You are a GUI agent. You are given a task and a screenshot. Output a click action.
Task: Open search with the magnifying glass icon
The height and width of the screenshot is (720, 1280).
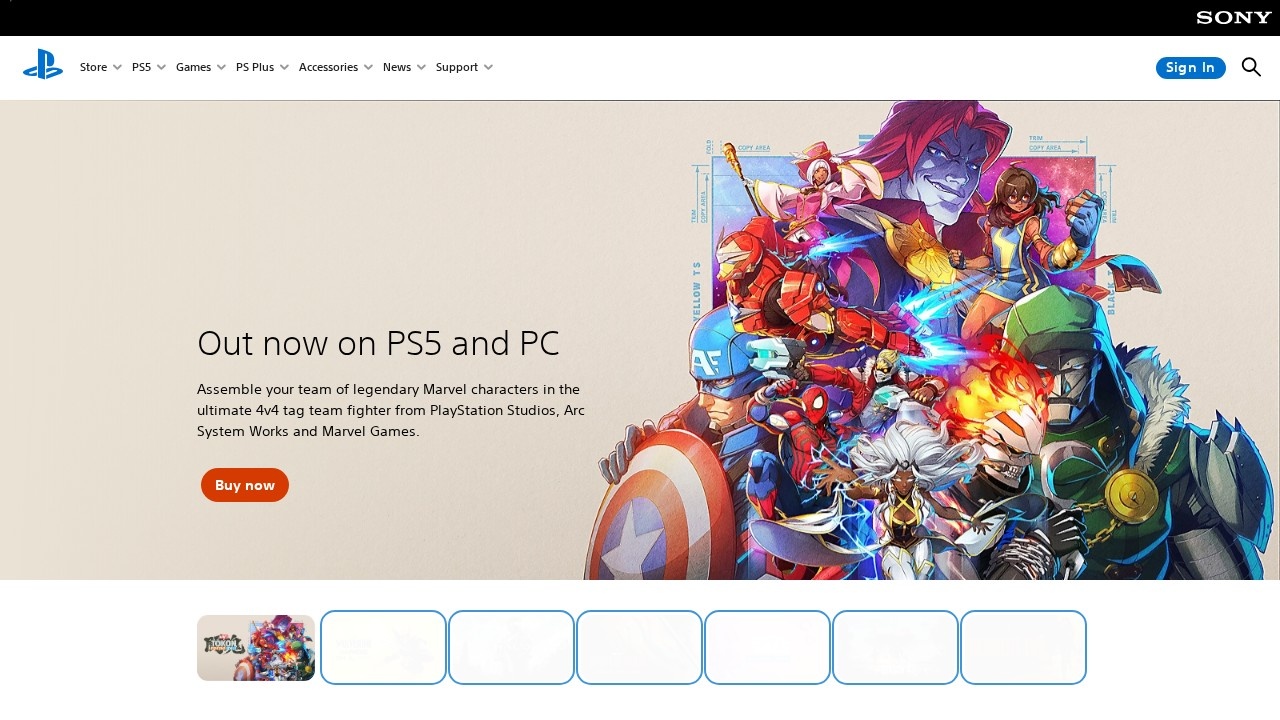1251,67
